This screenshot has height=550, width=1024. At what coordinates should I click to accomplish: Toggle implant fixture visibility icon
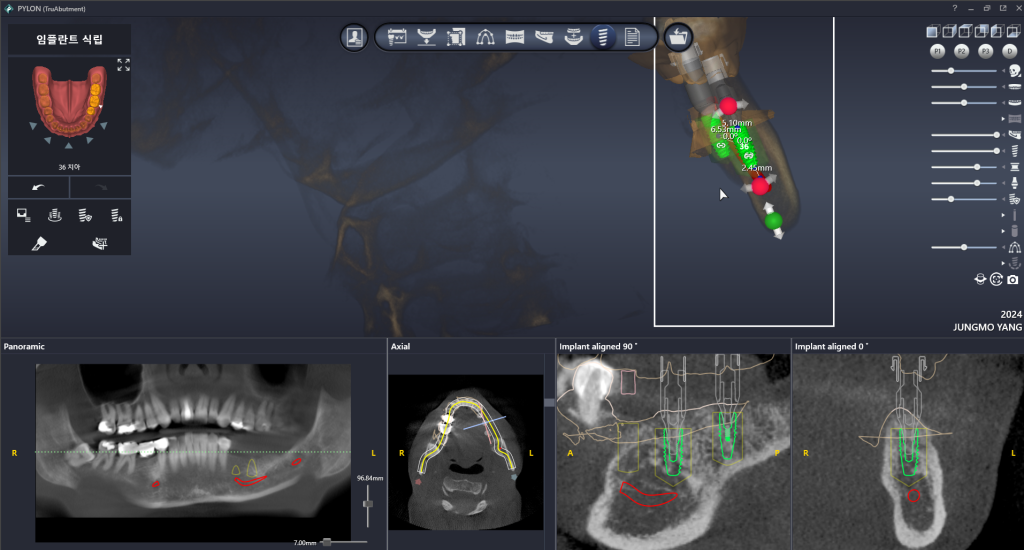coord(1015,151)
